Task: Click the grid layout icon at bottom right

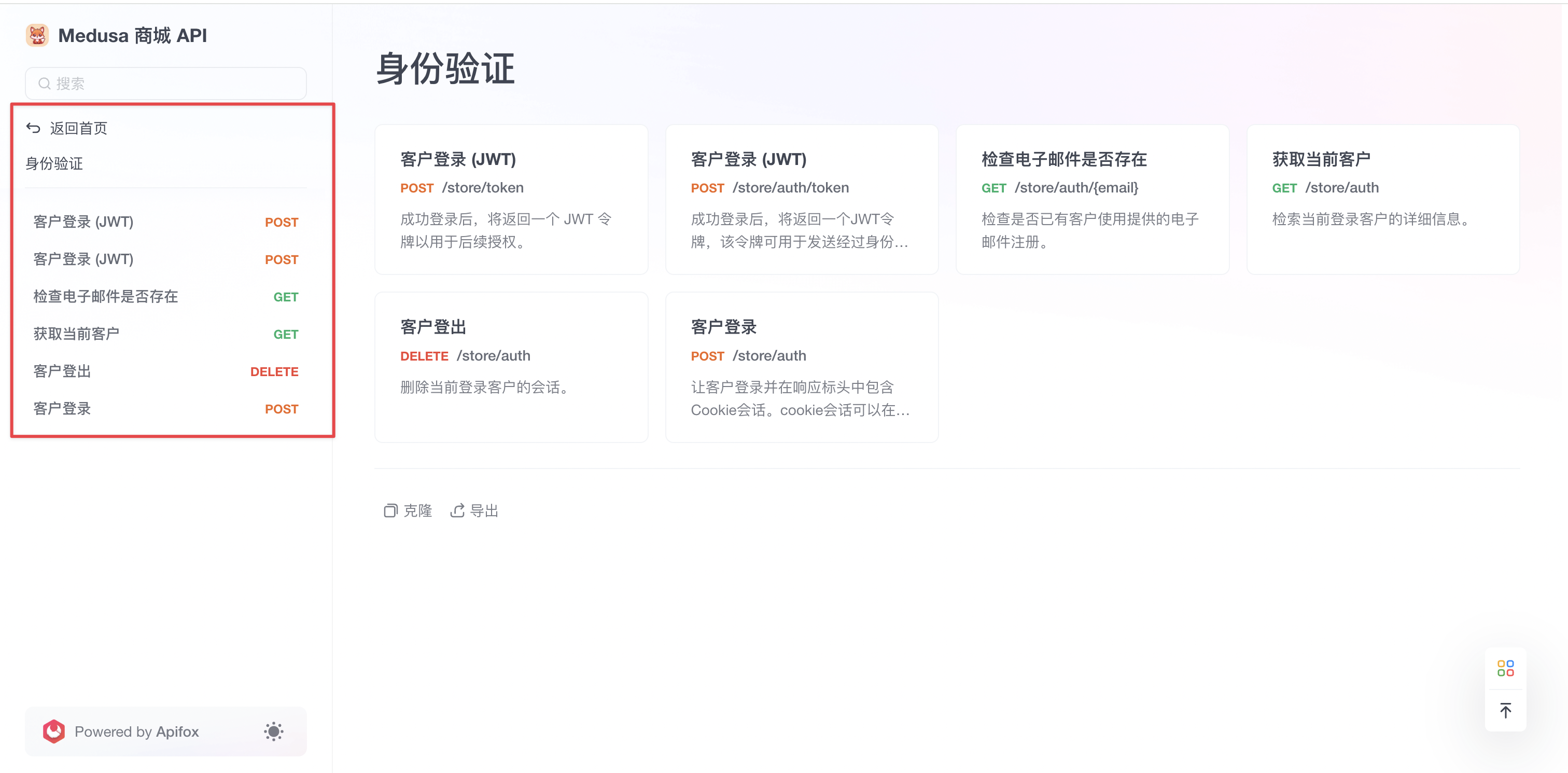Action: click(1506, 668)
